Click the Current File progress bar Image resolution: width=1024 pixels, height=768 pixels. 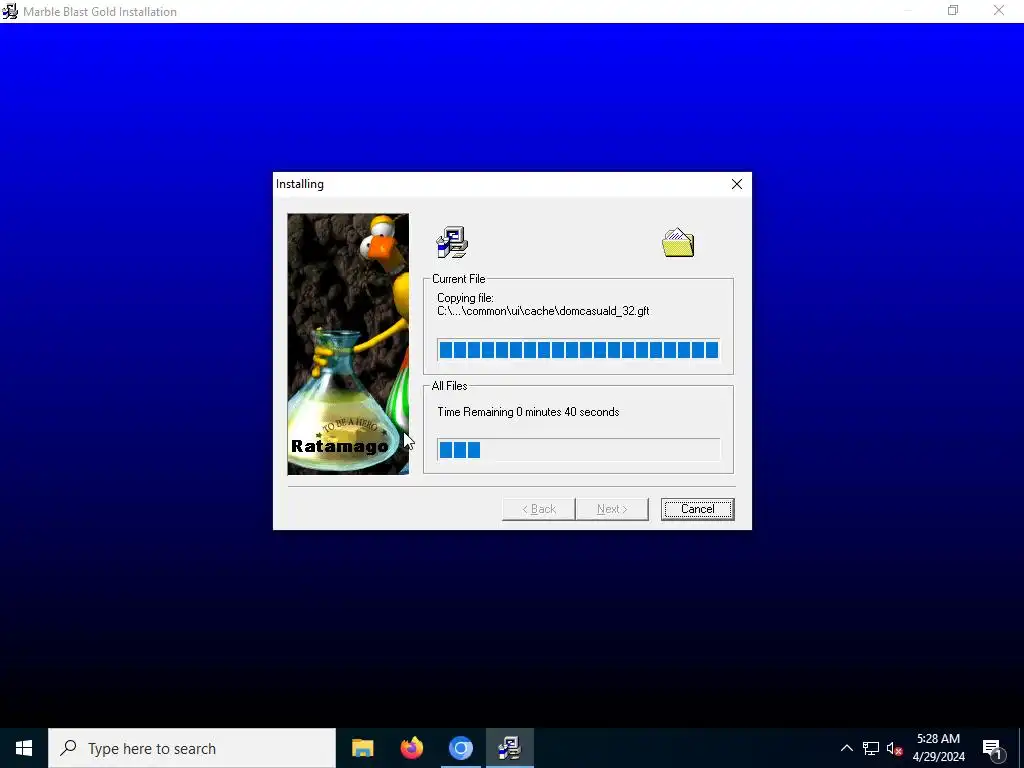pos(579,350)
